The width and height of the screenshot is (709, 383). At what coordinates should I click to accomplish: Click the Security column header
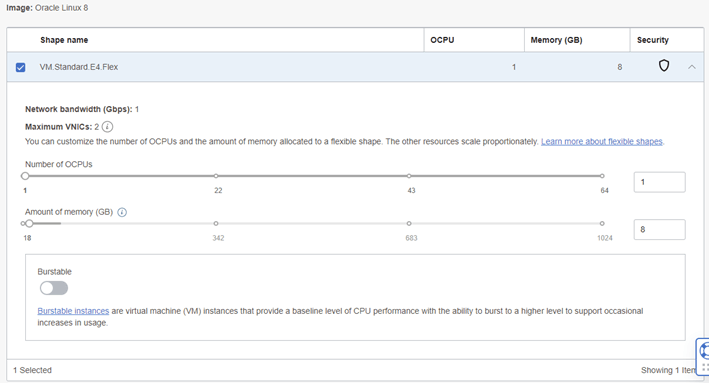click(x=652, y=40)
